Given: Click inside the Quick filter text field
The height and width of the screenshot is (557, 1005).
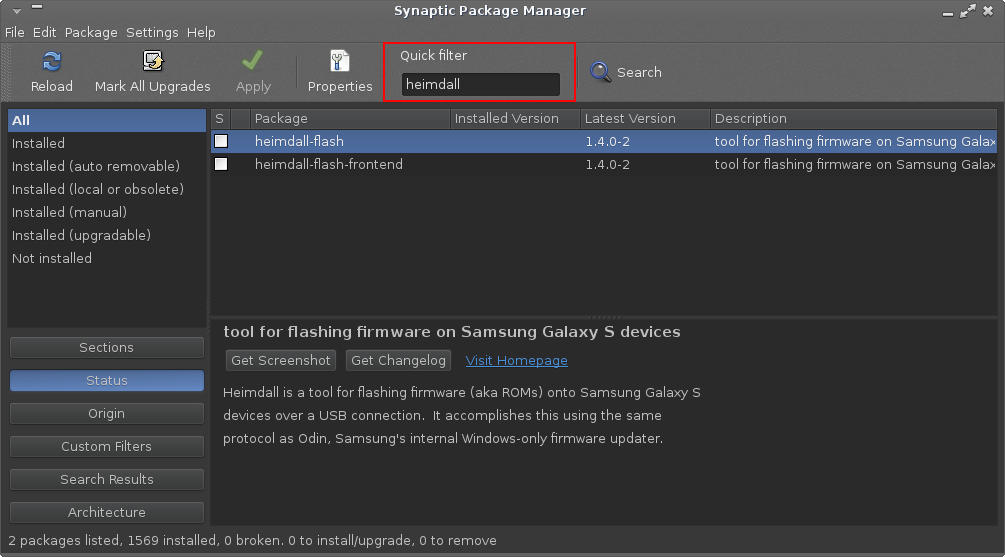Looking at the screenshot, I should click(x=480, y=85).
